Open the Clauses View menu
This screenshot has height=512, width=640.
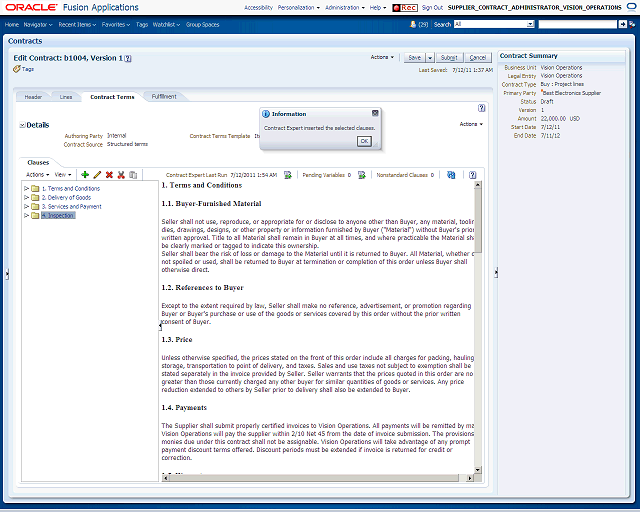click(63, 175)
